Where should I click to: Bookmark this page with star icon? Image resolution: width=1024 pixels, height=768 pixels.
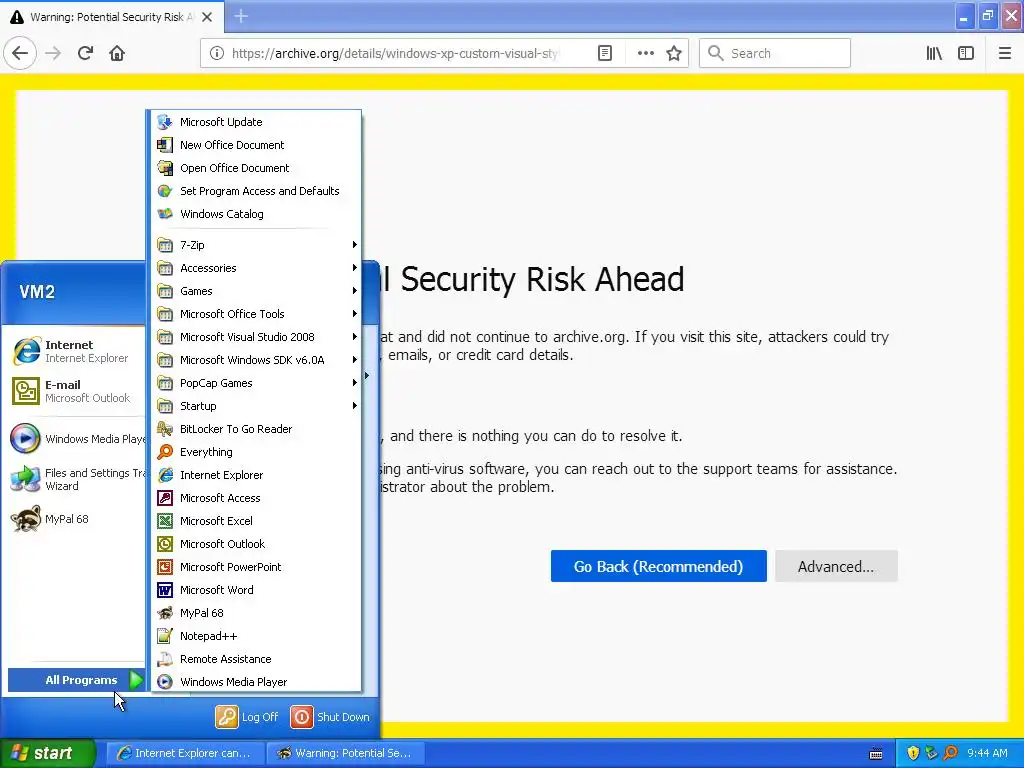click(x=674, y=53)
